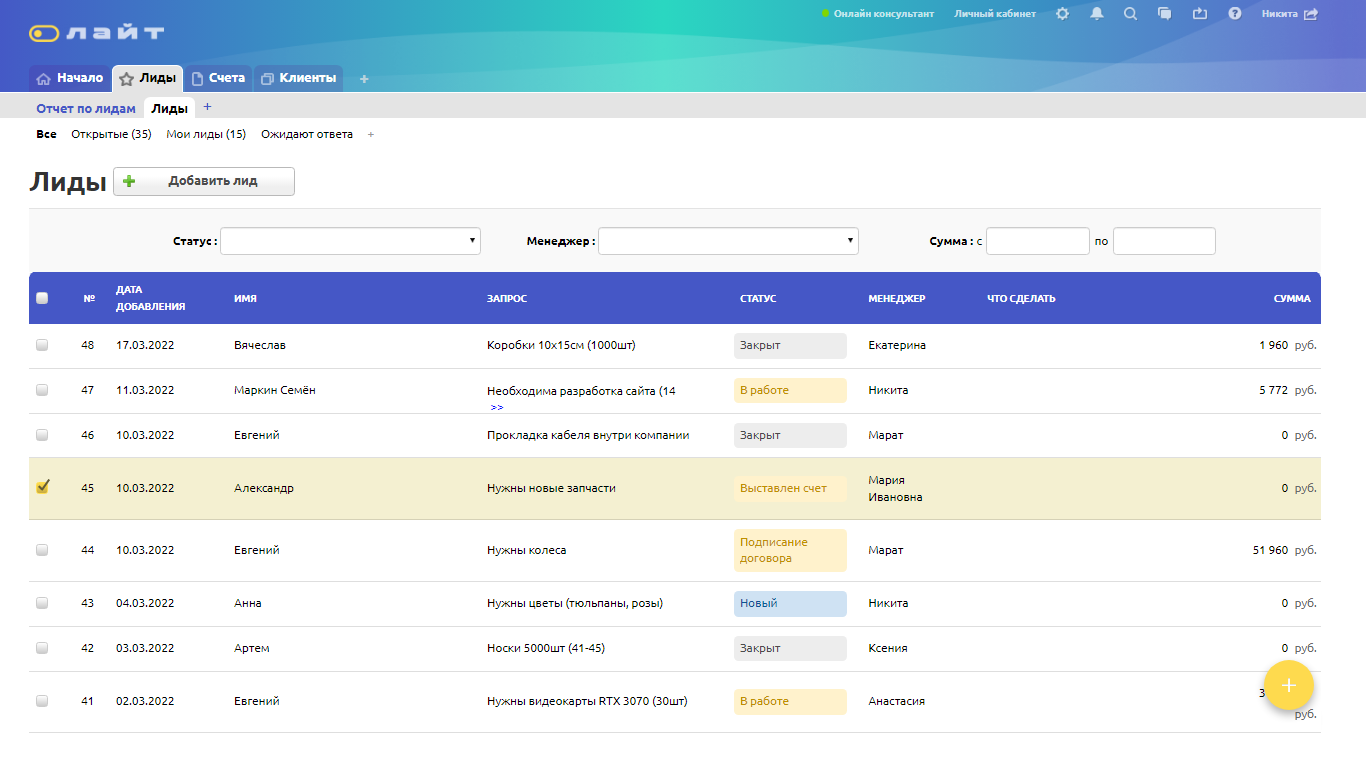Open the Менеджер filter dropdown
The width and height of the screenshot is (1366, 768).
point(728,241)
